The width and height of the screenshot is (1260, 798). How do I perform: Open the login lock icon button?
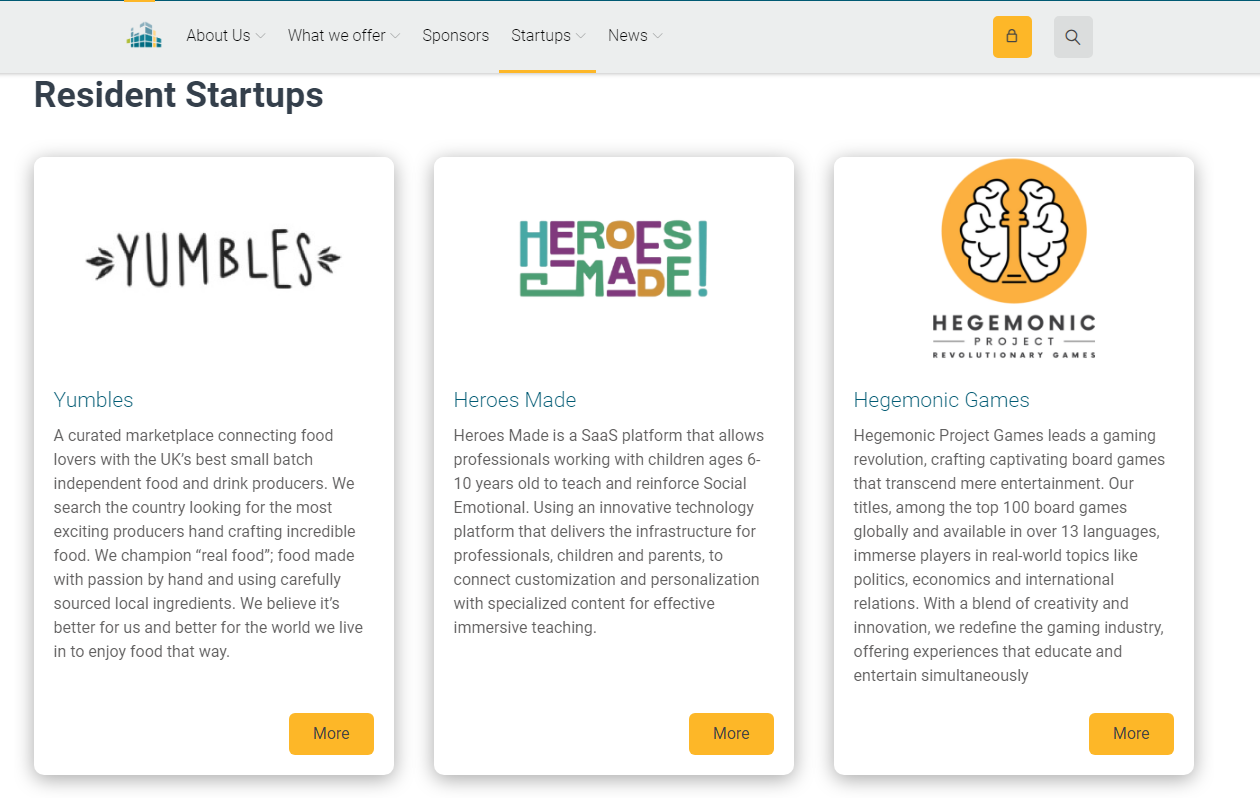[x=1012, y=37]
